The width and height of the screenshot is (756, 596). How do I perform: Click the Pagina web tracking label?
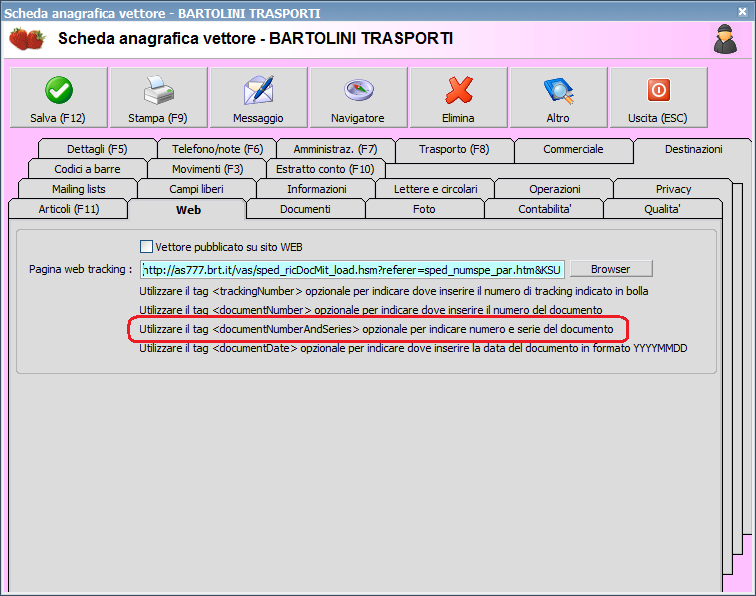point(81,269)
